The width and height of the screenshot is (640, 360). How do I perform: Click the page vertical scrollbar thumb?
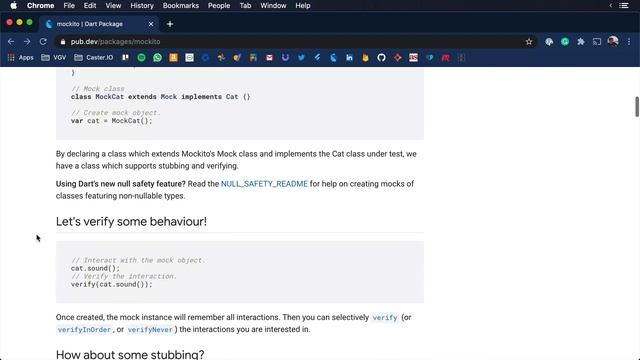(x=636, y=107)
